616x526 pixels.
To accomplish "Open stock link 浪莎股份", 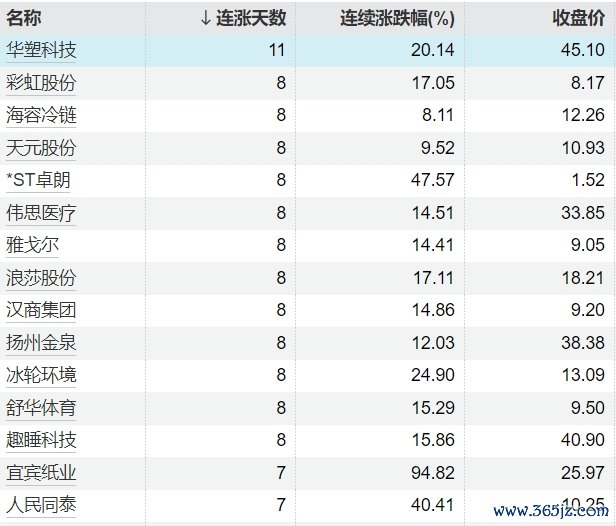I will coord(41,278).
